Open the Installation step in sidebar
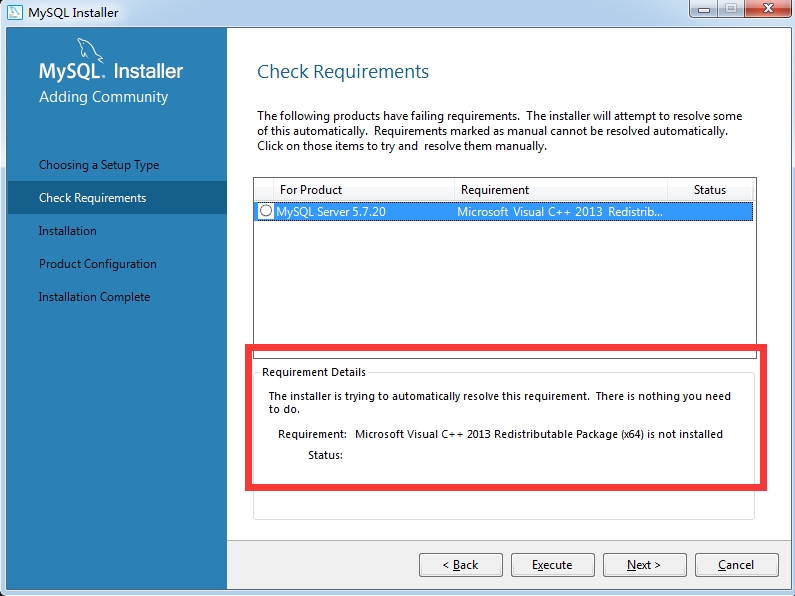 coord(68,231)
